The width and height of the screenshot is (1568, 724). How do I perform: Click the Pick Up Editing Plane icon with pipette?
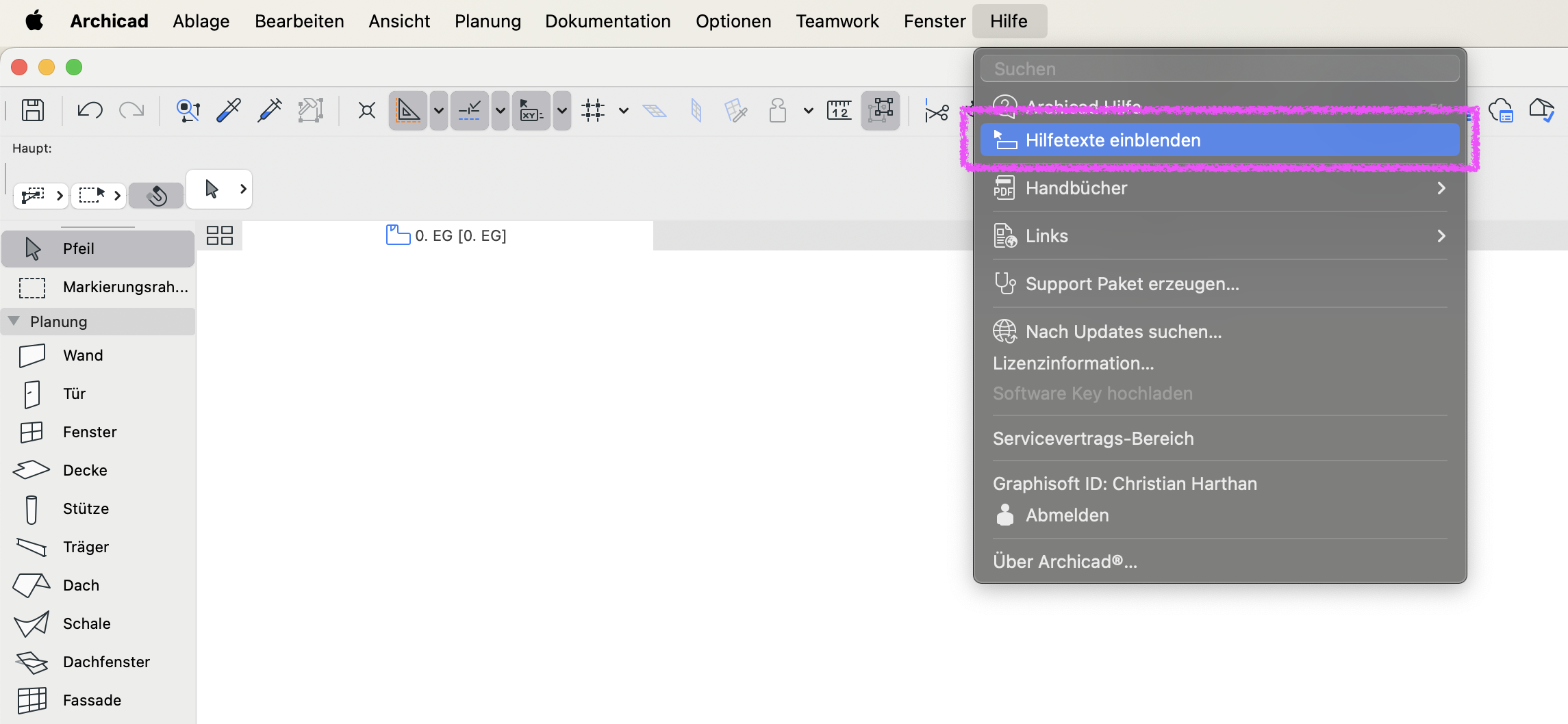click(736, 110)
